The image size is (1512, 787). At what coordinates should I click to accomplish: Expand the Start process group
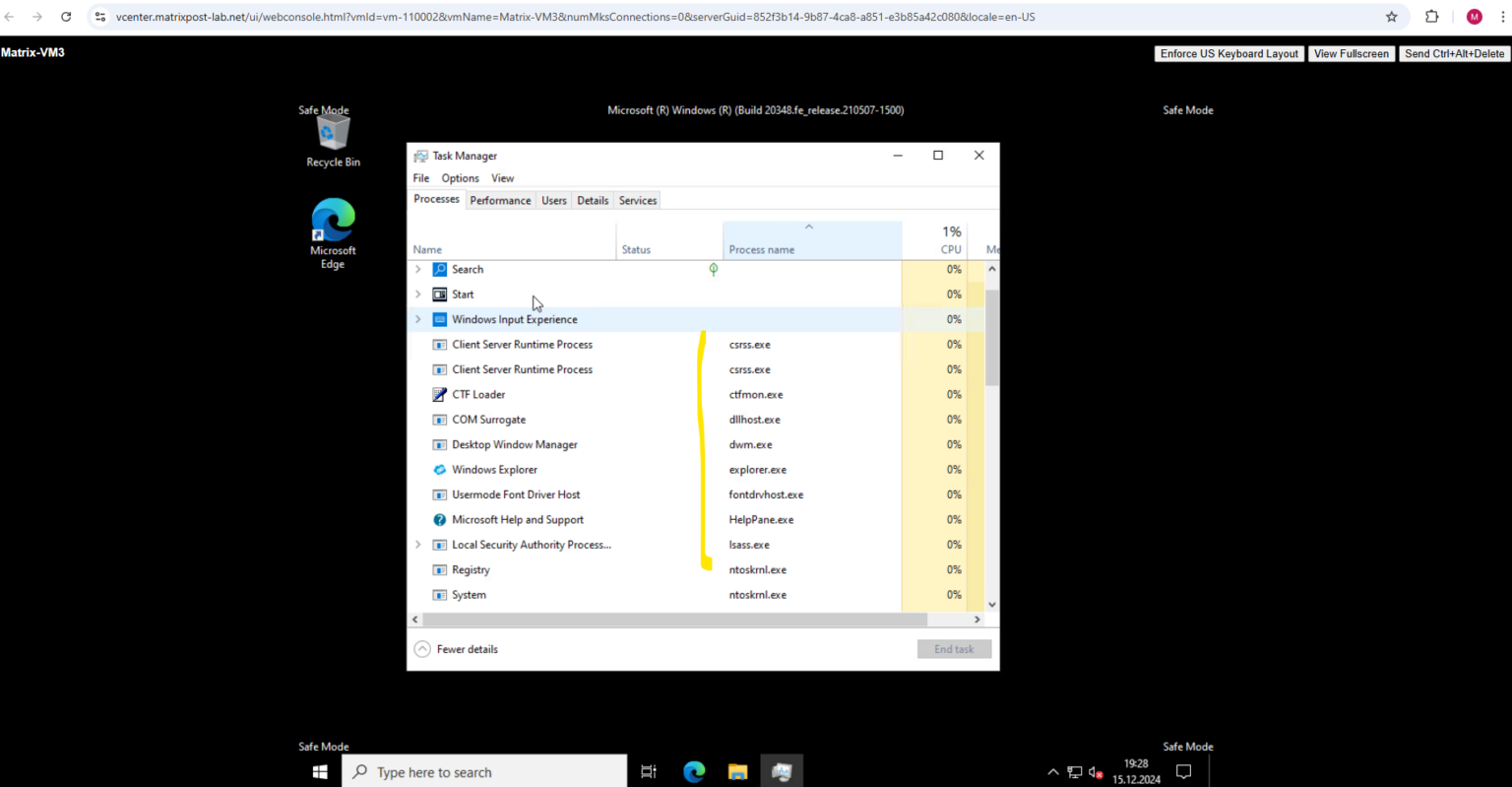coord(417,294)
